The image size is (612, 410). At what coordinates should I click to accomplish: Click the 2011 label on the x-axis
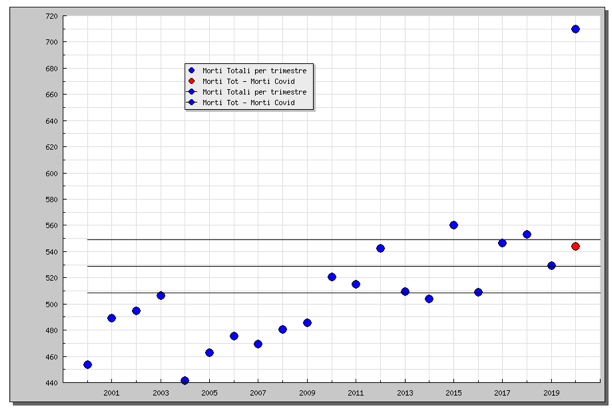(x=356, y=394)
